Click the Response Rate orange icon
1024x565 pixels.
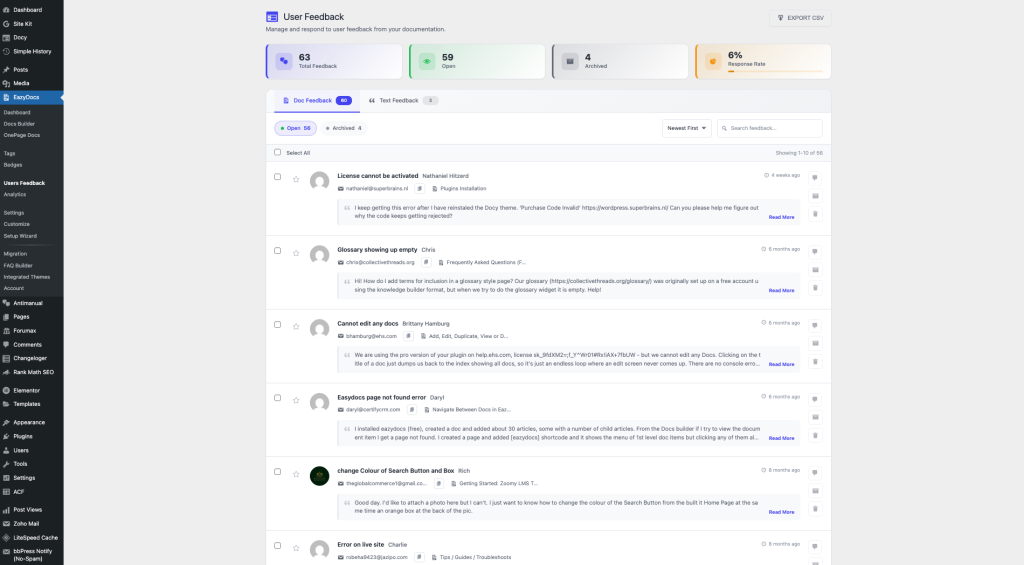713,61
